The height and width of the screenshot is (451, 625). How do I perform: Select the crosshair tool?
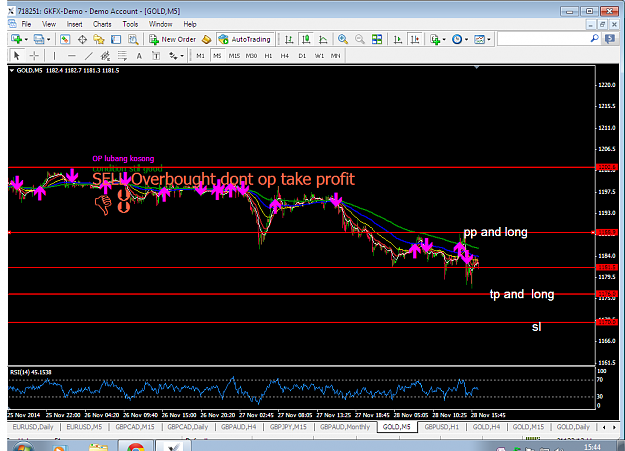coord(34,56)
